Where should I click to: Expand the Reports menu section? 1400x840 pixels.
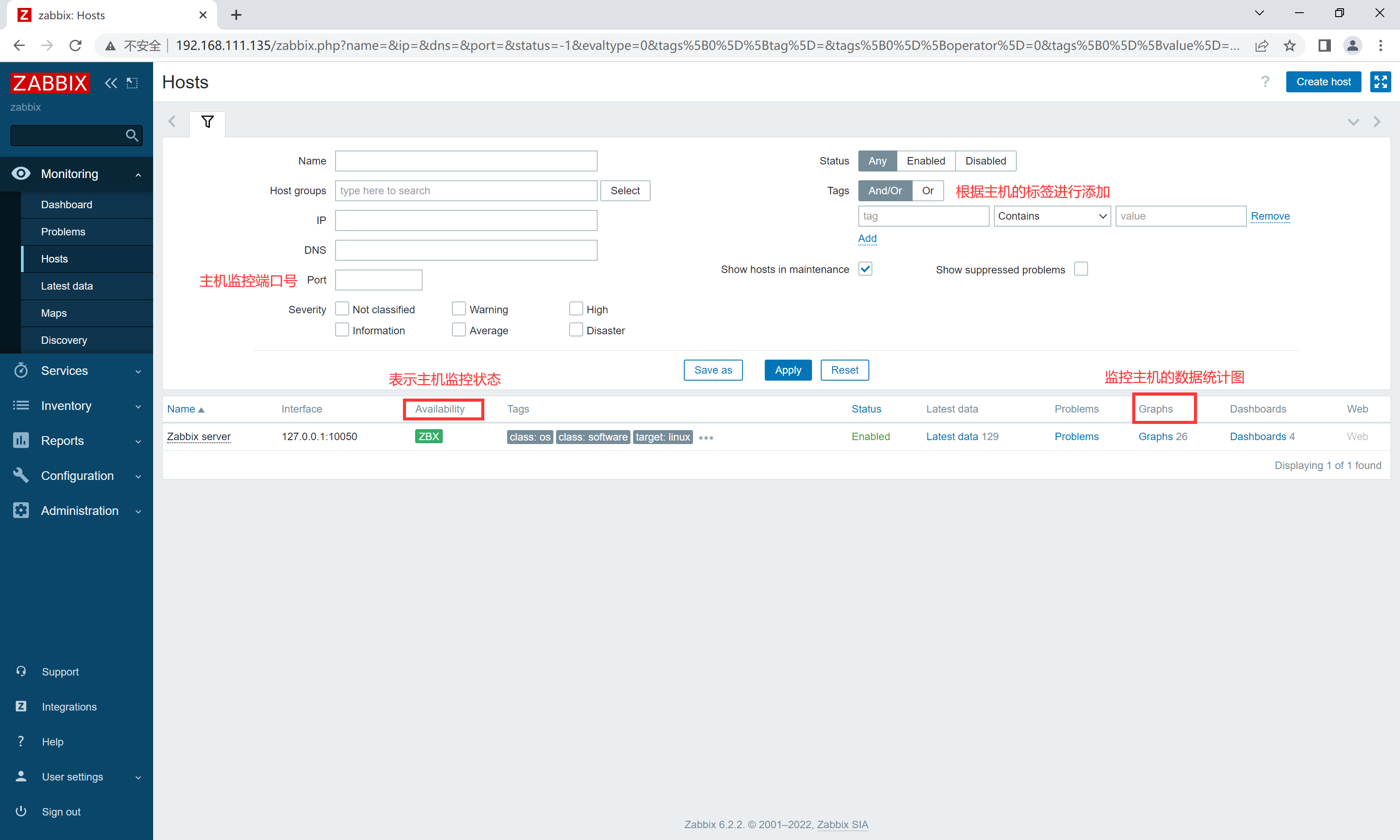tap(77, 441)
